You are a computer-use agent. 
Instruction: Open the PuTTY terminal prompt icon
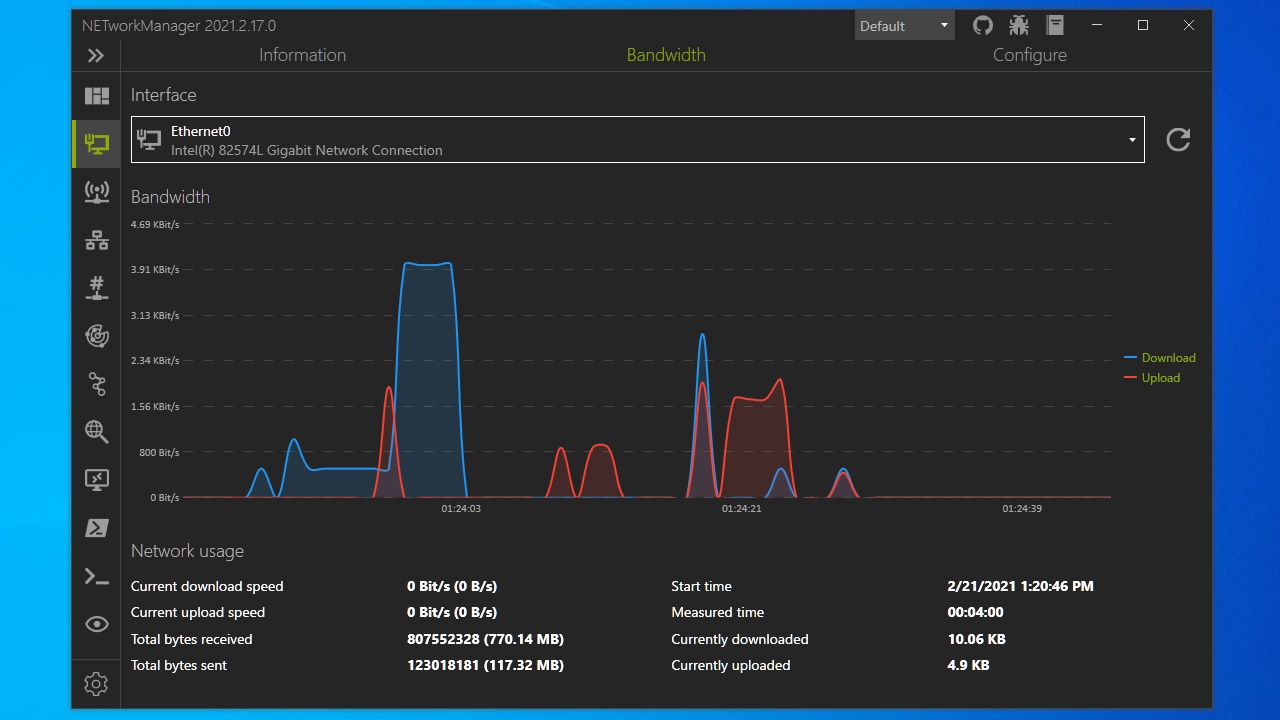point(96,576)
